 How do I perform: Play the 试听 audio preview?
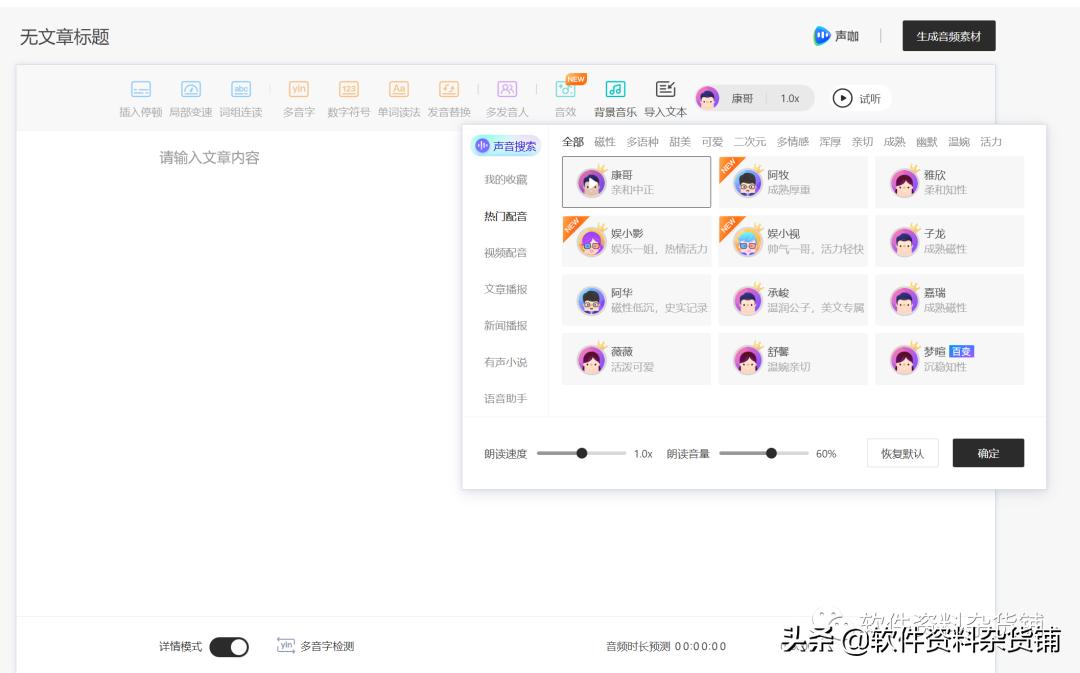858,98
